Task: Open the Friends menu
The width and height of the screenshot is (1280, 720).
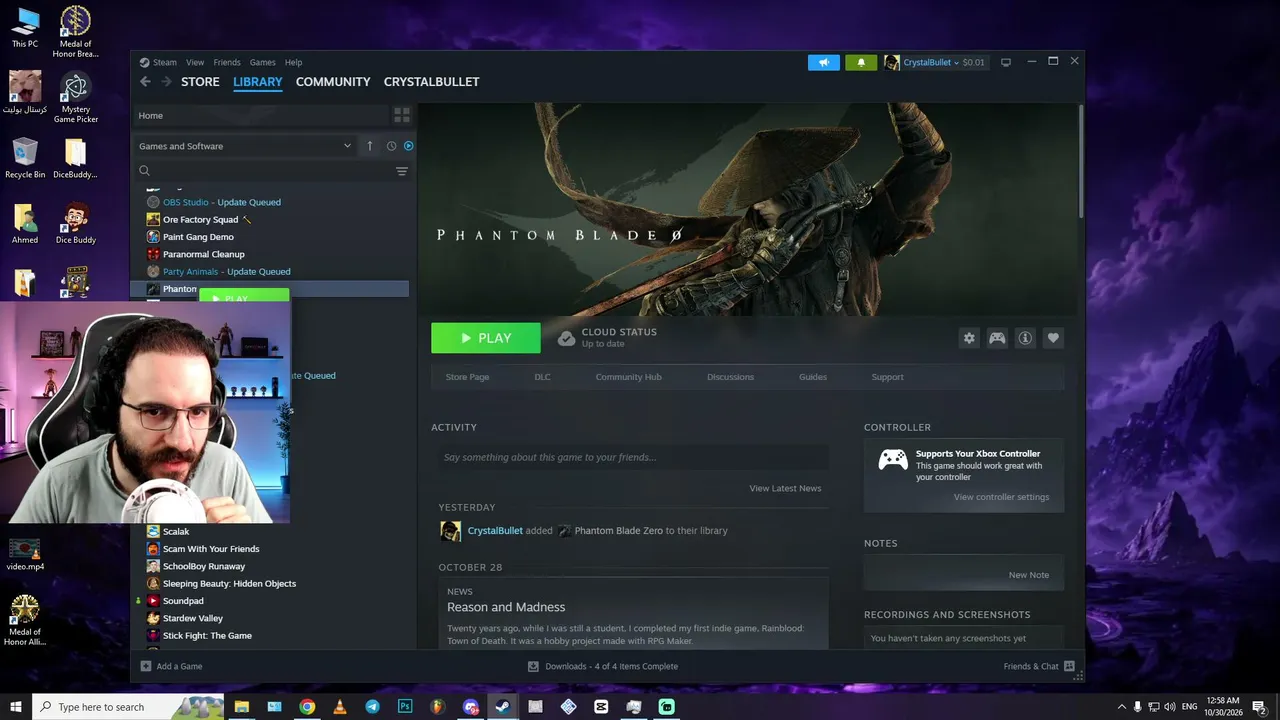Action: coord(227,62)
